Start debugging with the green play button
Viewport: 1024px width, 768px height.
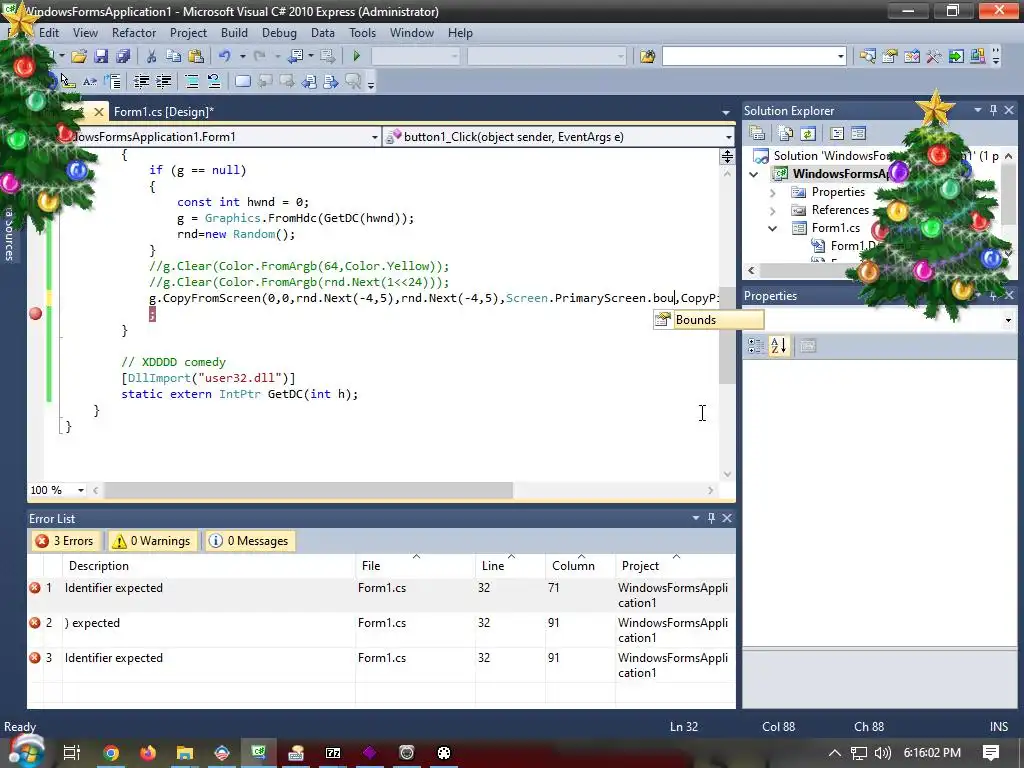click(x=357, y=56)
